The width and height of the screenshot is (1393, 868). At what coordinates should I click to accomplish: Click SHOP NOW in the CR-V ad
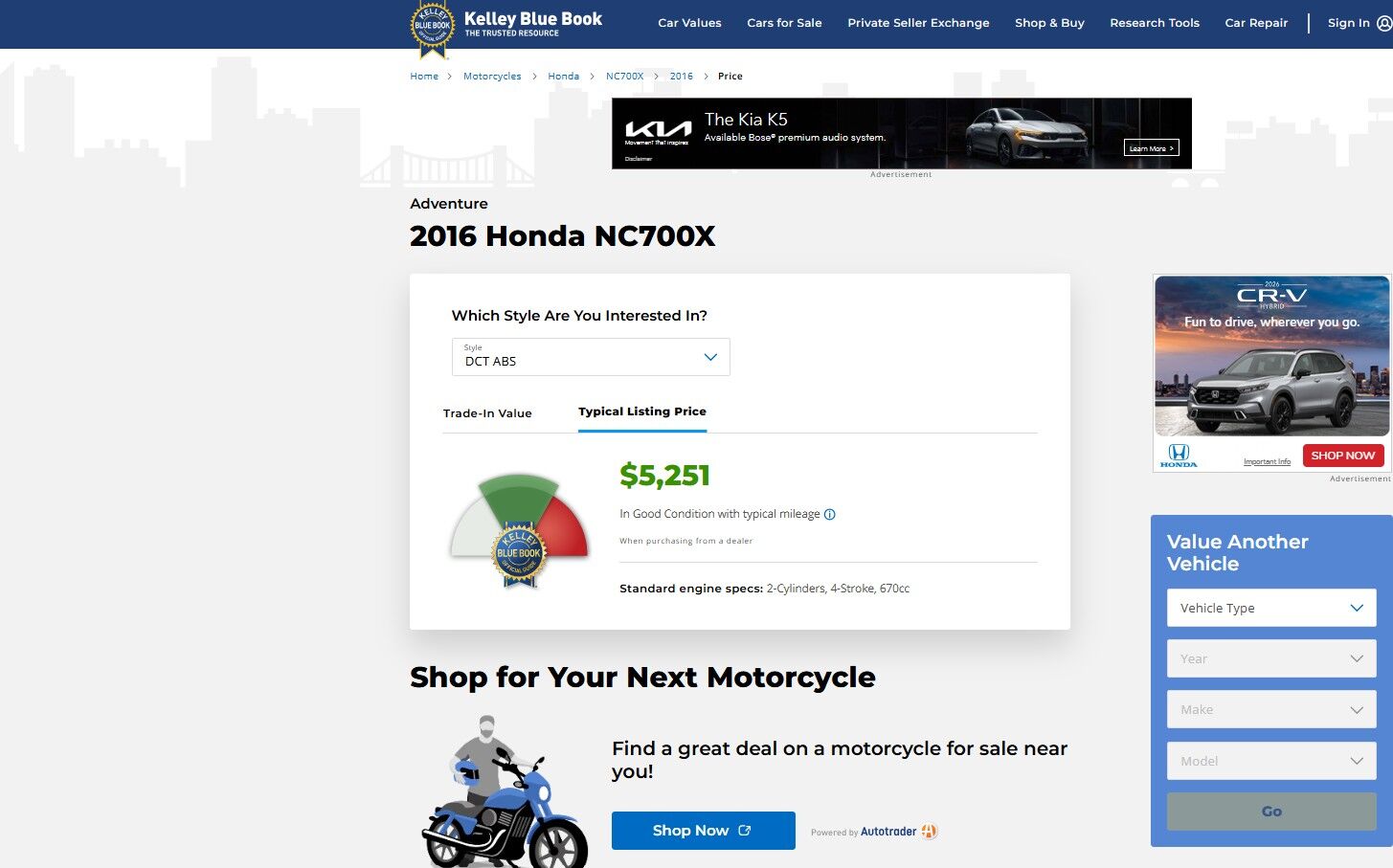pos(1343,456)
